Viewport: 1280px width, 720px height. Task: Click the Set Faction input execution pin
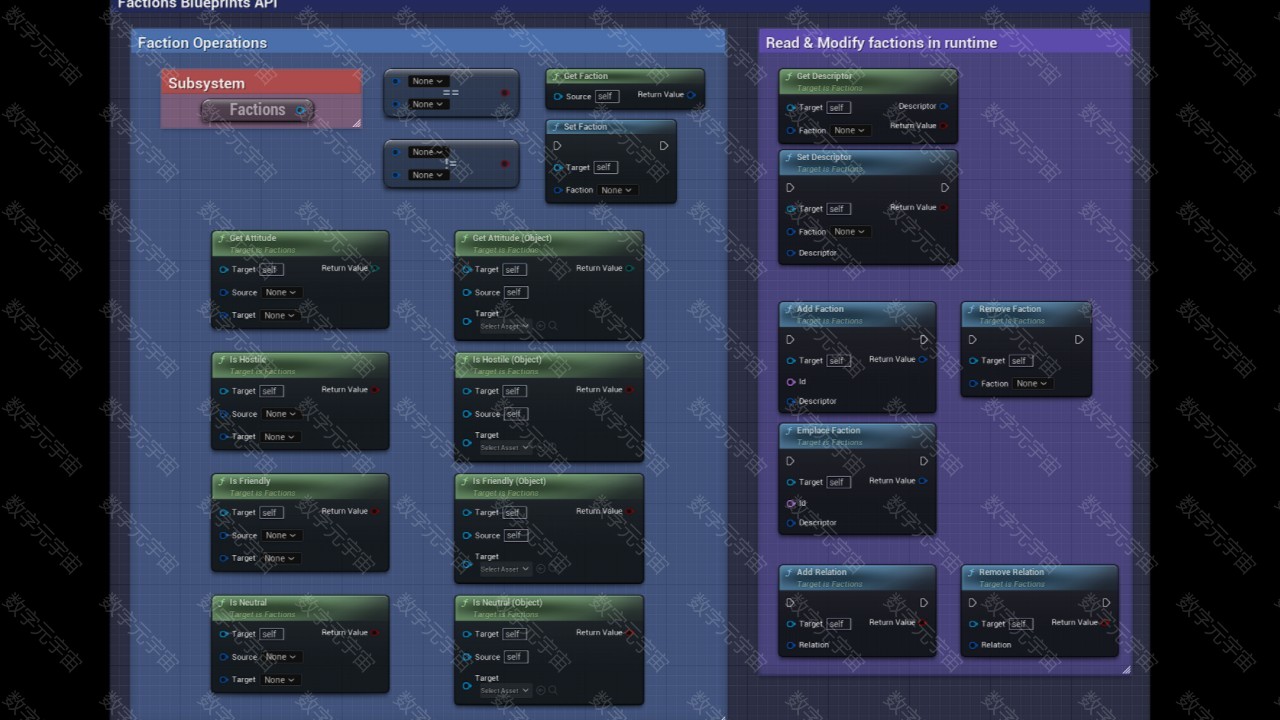pyautogui.click(x=559, y=146)
